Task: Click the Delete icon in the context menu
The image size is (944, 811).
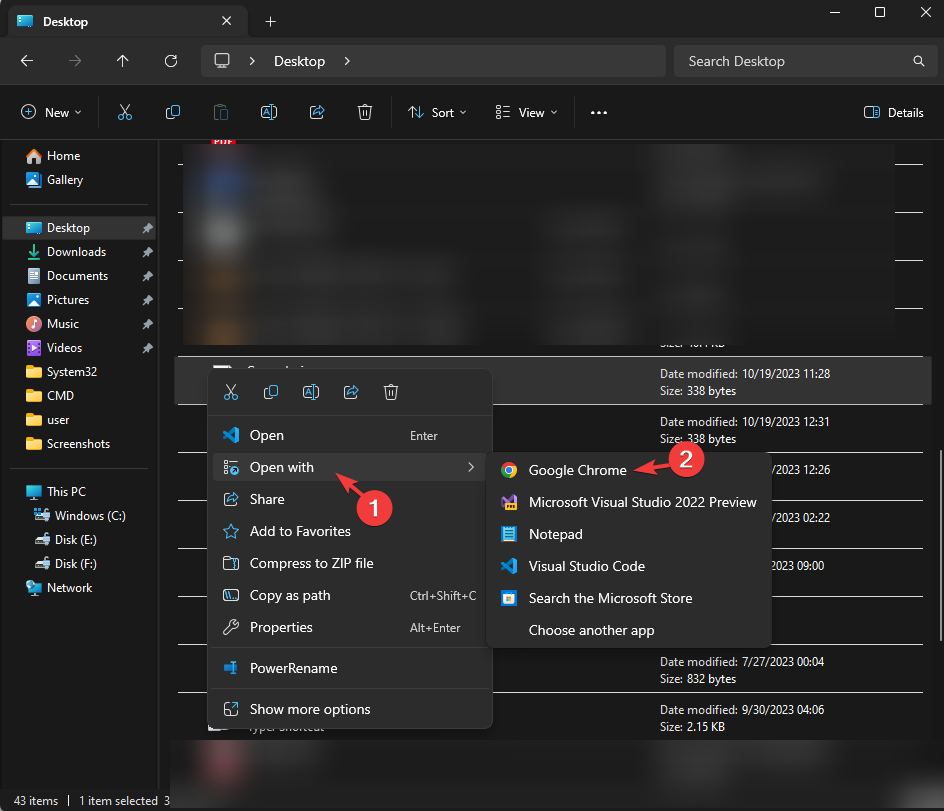Action: click(x=391, y=392)
